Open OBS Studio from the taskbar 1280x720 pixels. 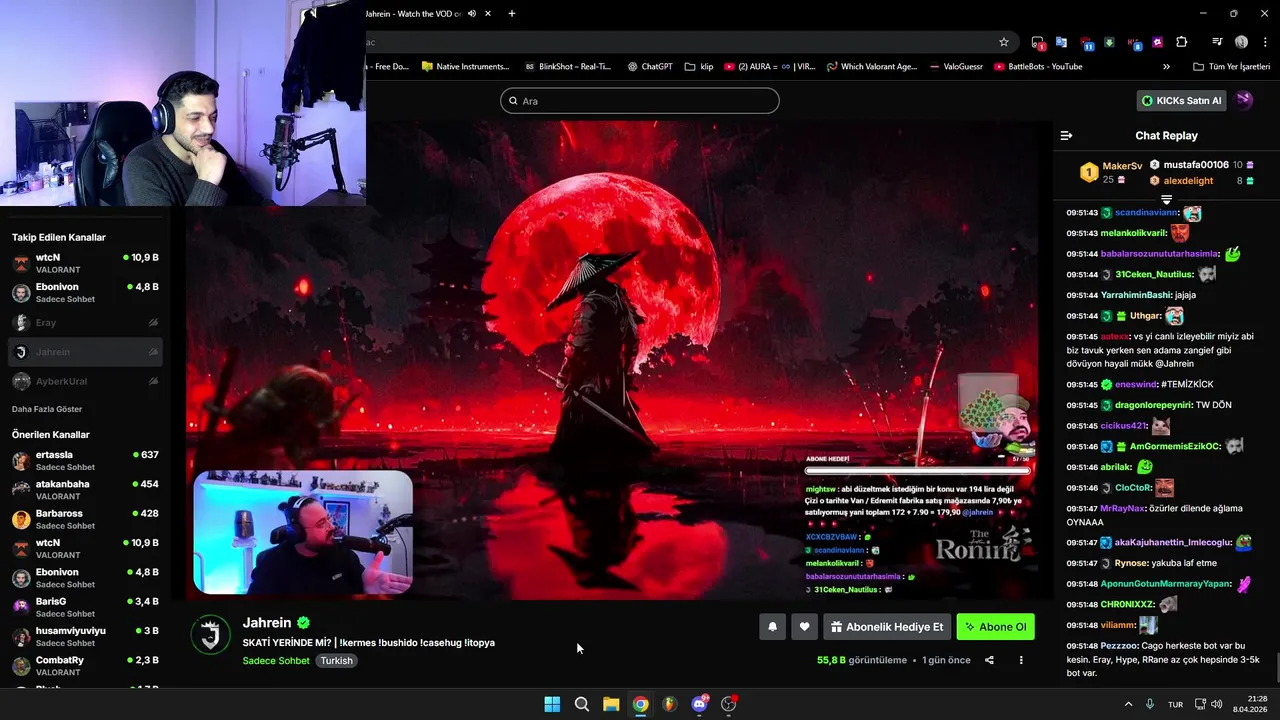coord(729,704)
